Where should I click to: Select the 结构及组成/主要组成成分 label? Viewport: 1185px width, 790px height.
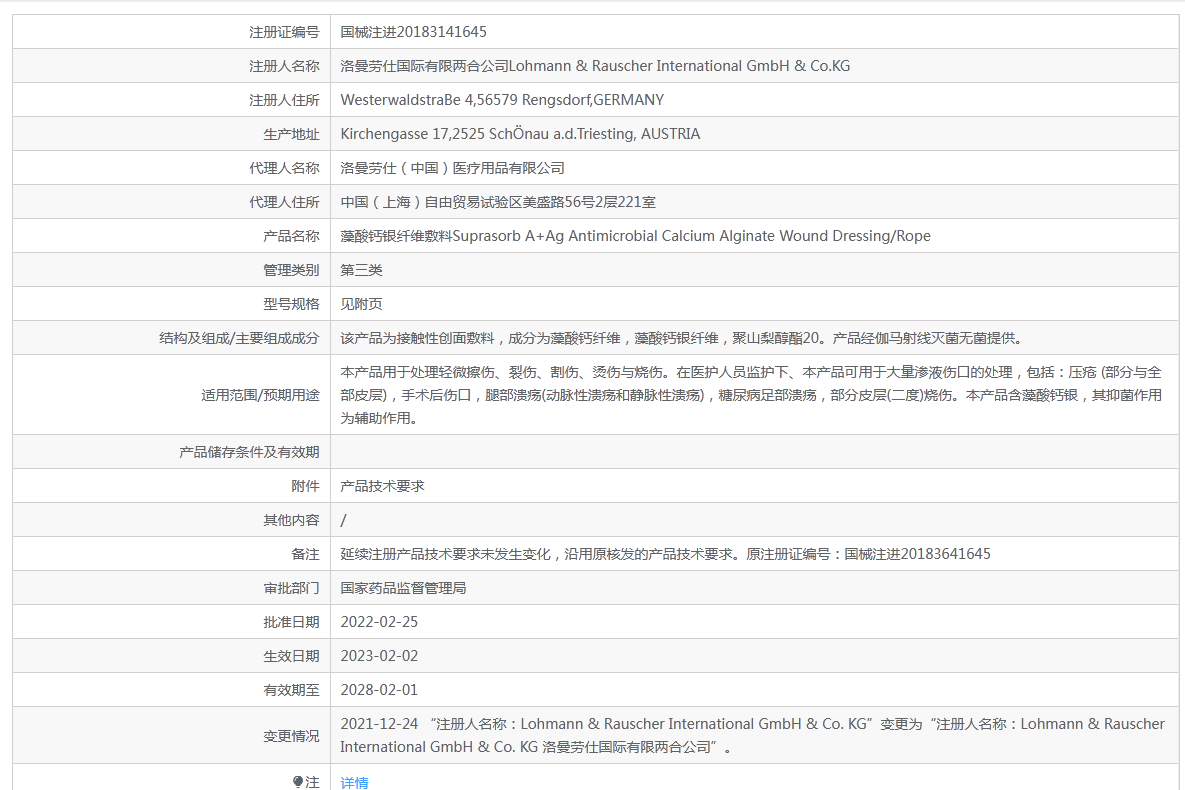[239, 338]
